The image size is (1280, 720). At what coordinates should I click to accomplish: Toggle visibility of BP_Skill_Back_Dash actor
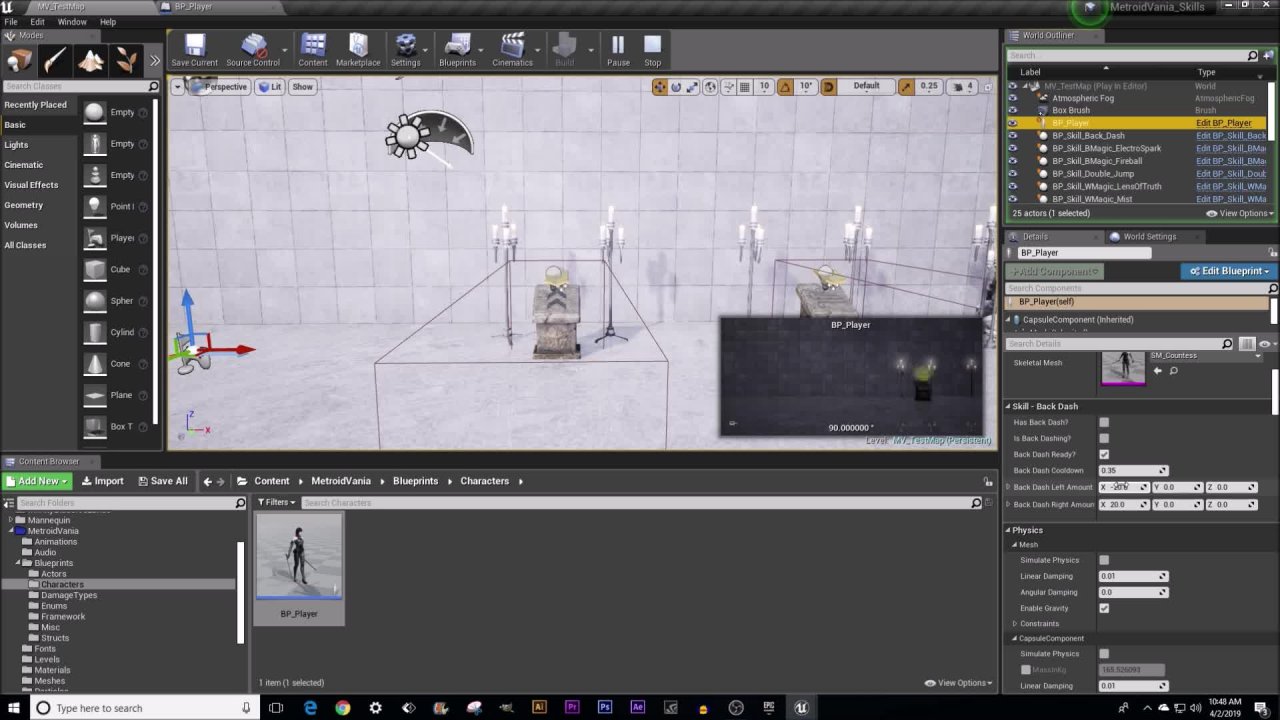pyautogui.click(x=1012, y=136)
